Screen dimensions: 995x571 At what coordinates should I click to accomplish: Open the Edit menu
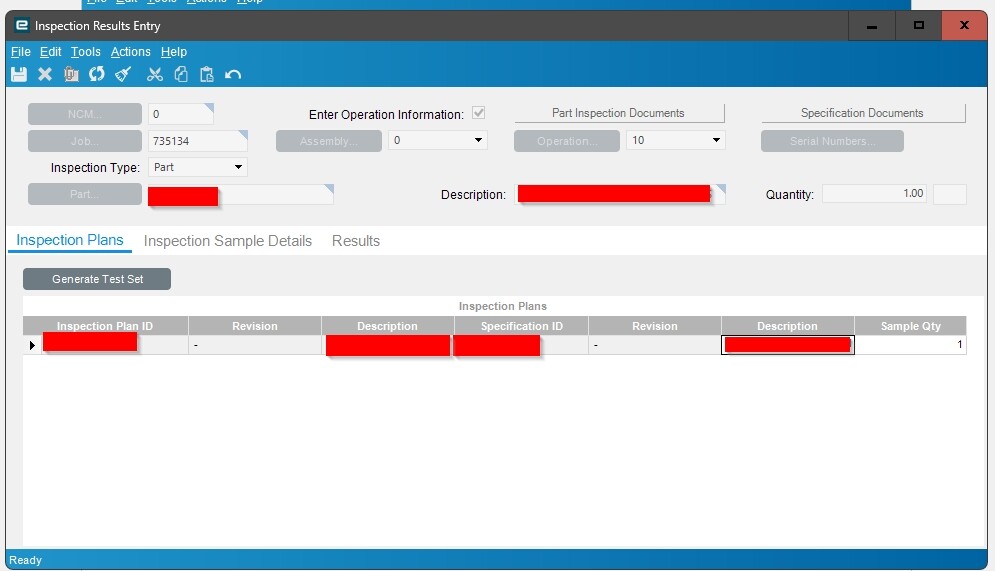pyautogui.click(x=50, y=52)
